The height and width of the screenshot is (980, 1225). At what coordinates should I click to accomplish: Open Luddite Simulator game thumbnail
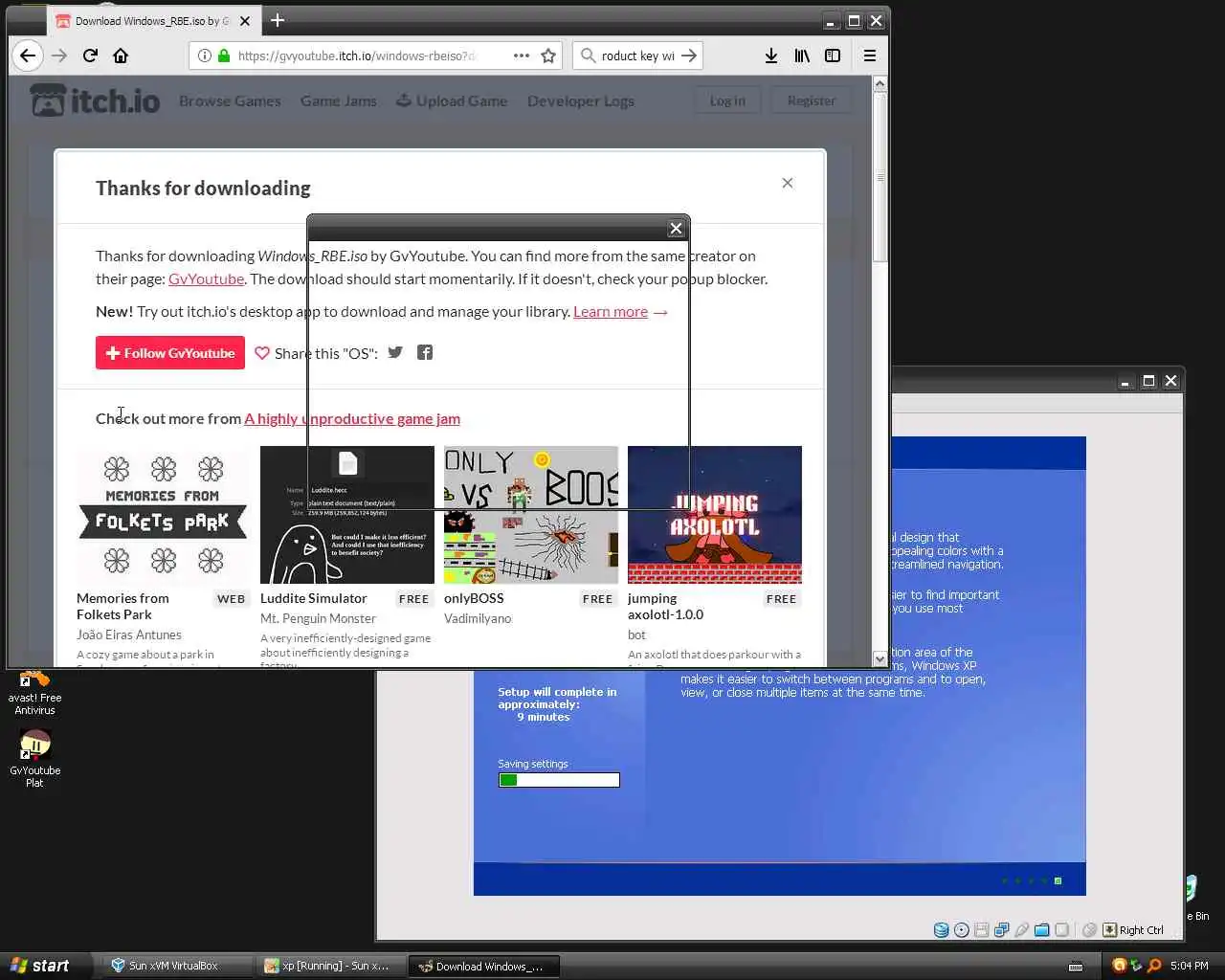(x=347, y=515)
